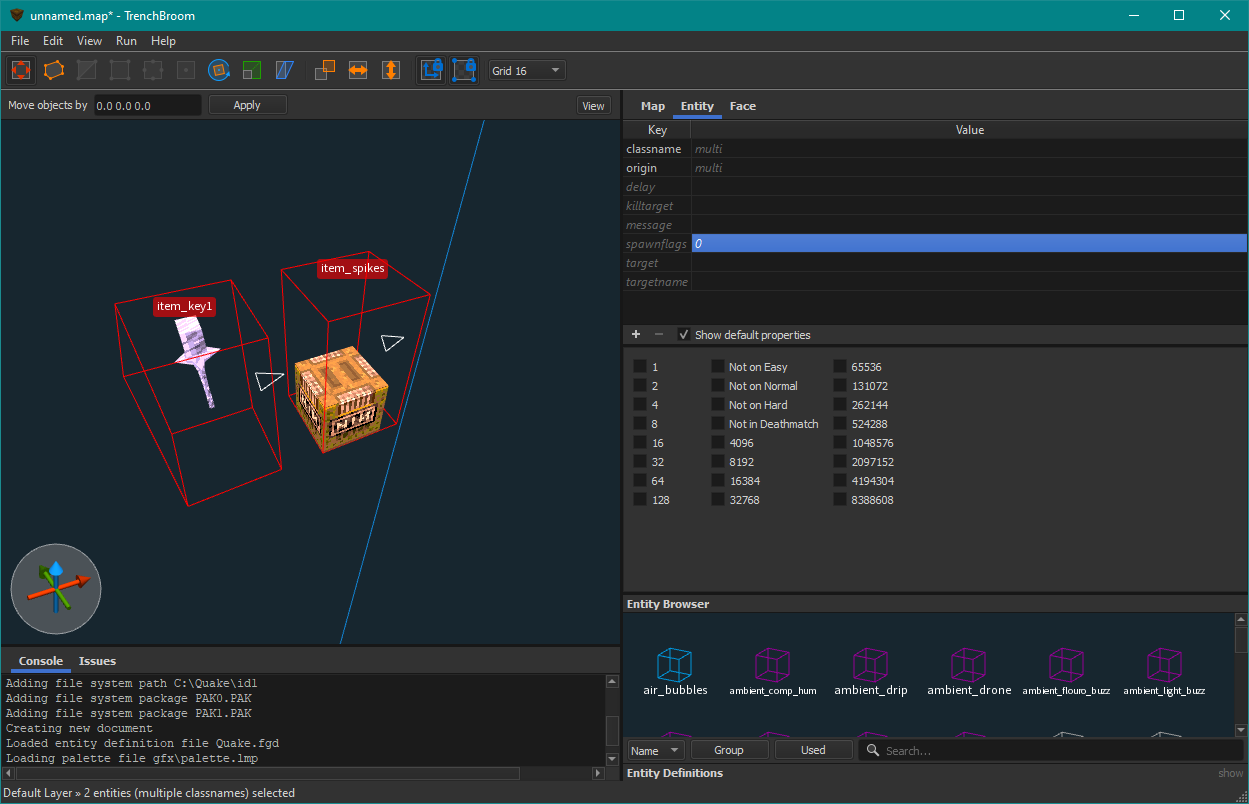Toggle the UV lock icon
1249x804 pixels.
(x=464, y=70)
